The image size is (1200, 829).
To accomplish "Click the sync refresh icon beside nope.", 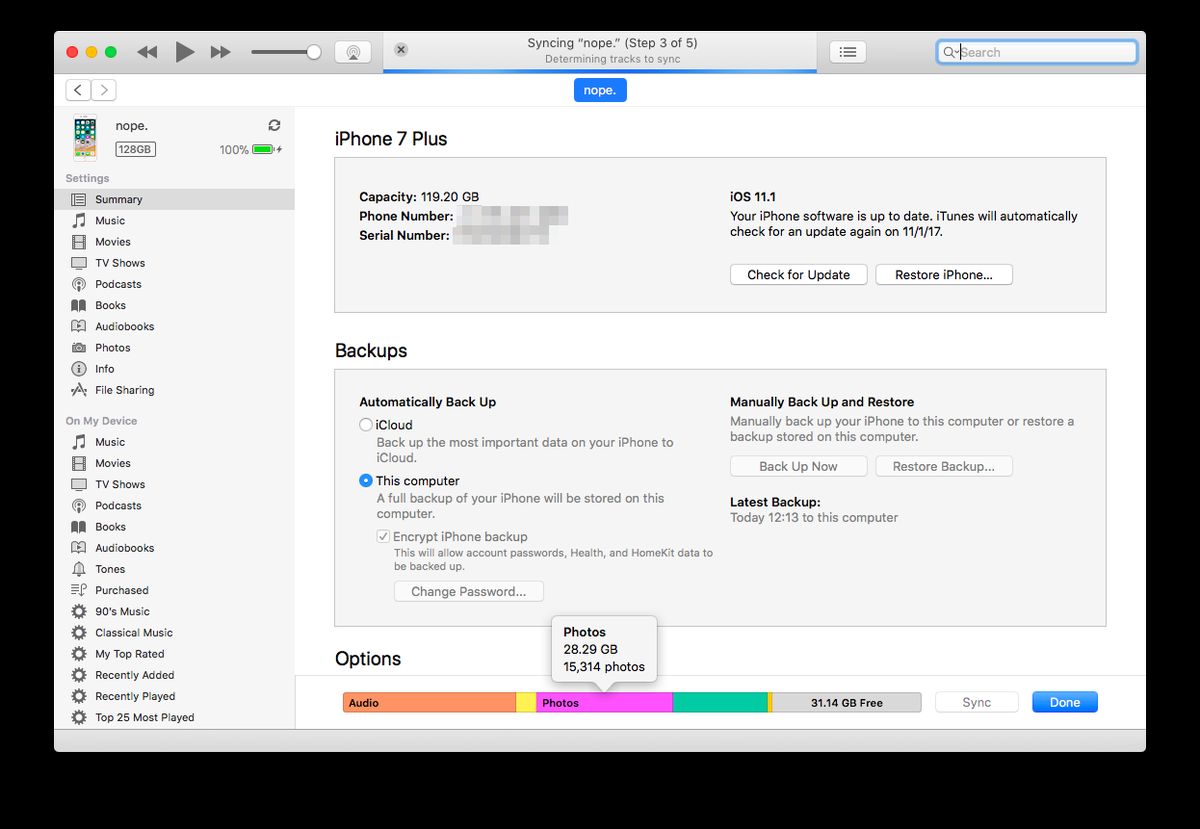I will tap(274, 126).
